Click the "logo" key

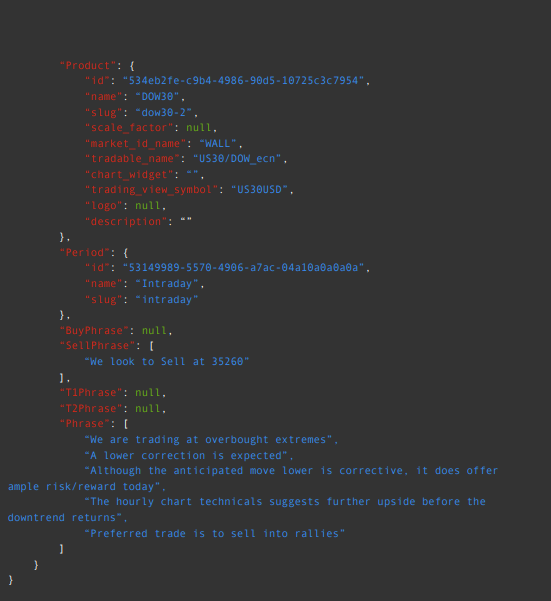(103, 206)
